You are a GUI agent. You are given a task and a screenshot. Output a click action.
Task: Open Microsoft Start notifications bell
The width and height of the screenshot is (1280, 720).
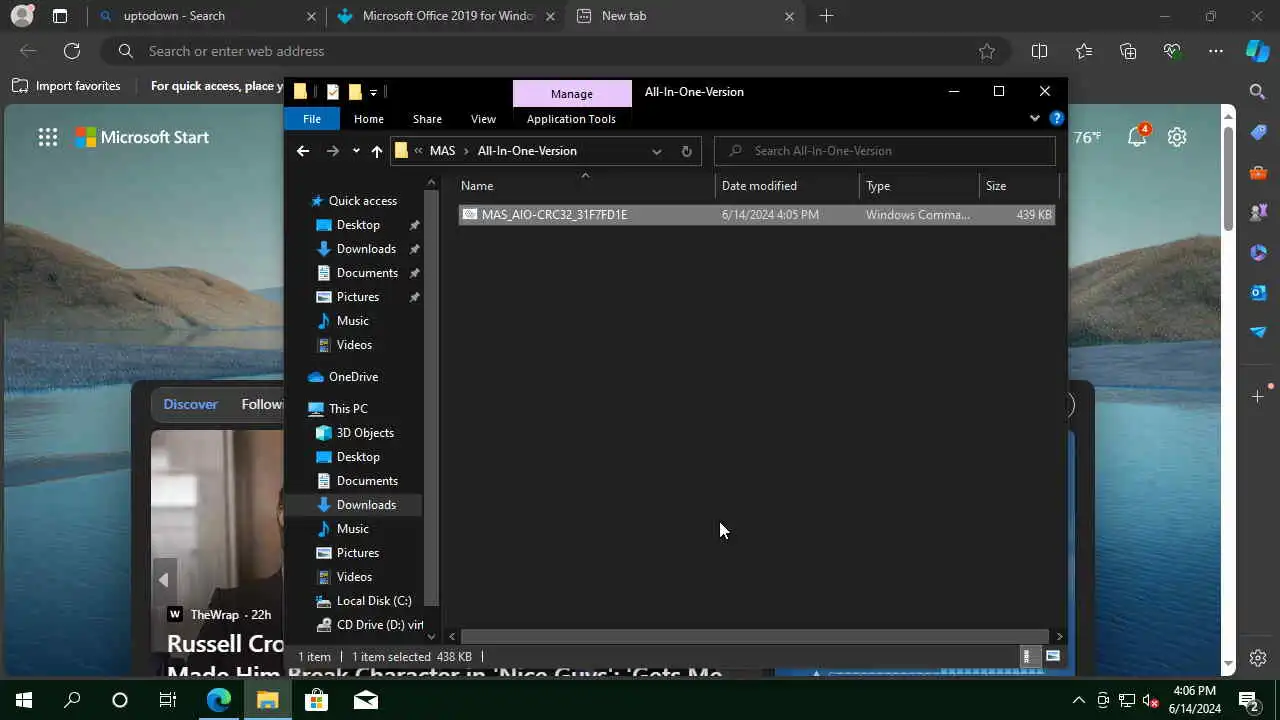coord(1137,137)
